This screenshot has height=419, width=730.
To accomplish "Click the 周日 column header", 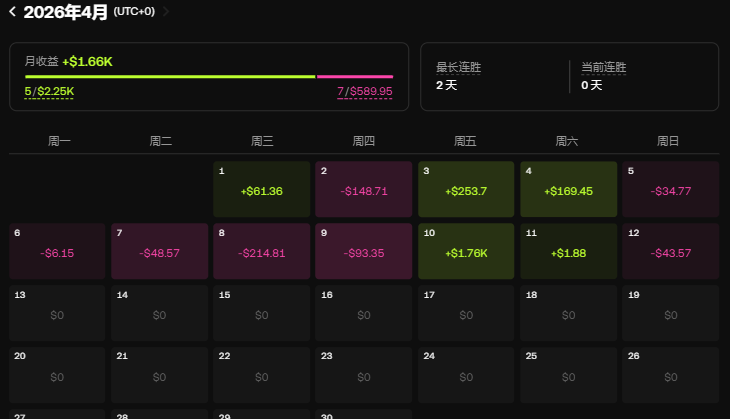I will pyautogui.click(x=668, y=141).
